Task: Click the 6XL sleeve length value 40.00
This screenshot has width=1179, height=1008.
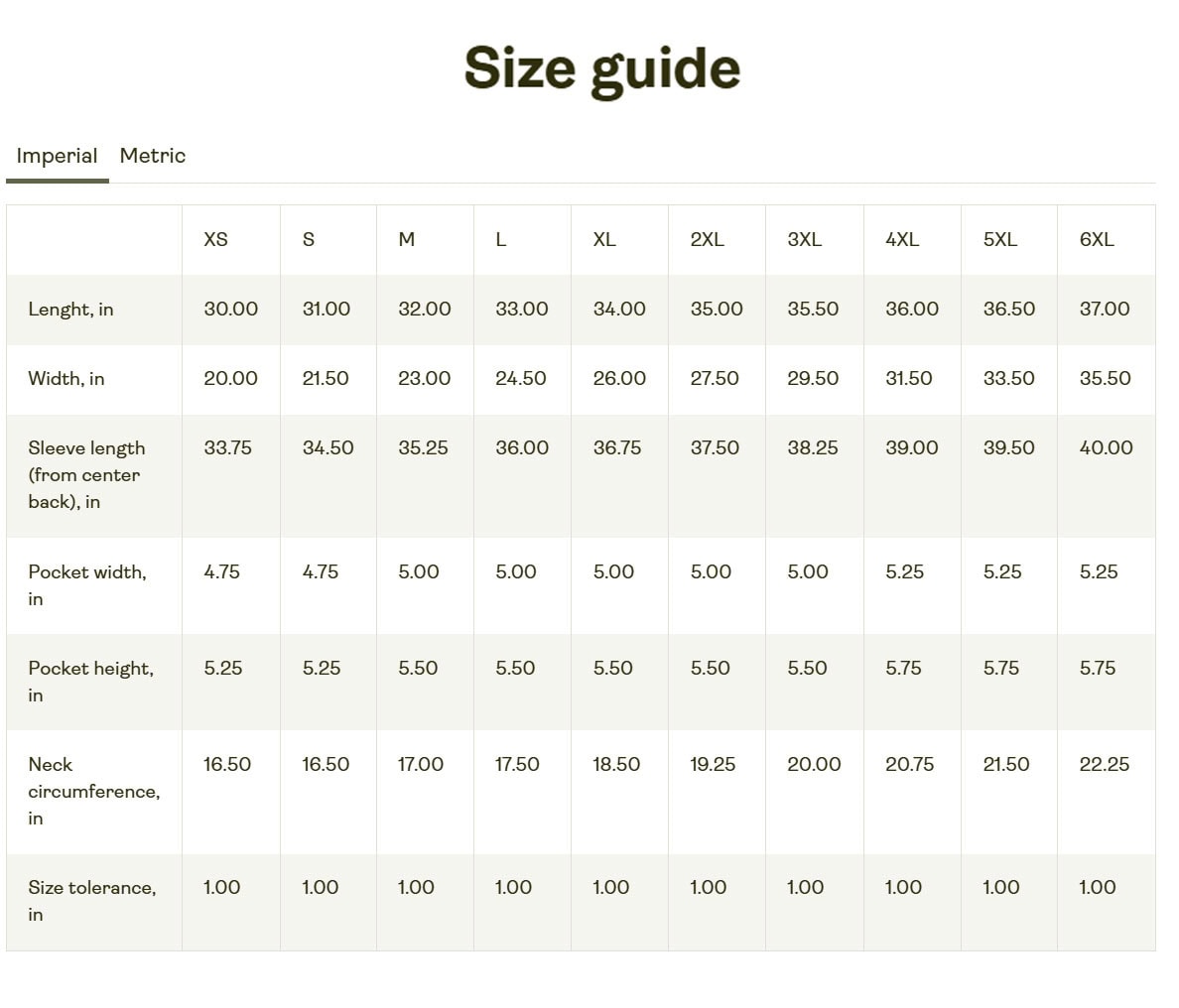Action: tap(1106, 447)
